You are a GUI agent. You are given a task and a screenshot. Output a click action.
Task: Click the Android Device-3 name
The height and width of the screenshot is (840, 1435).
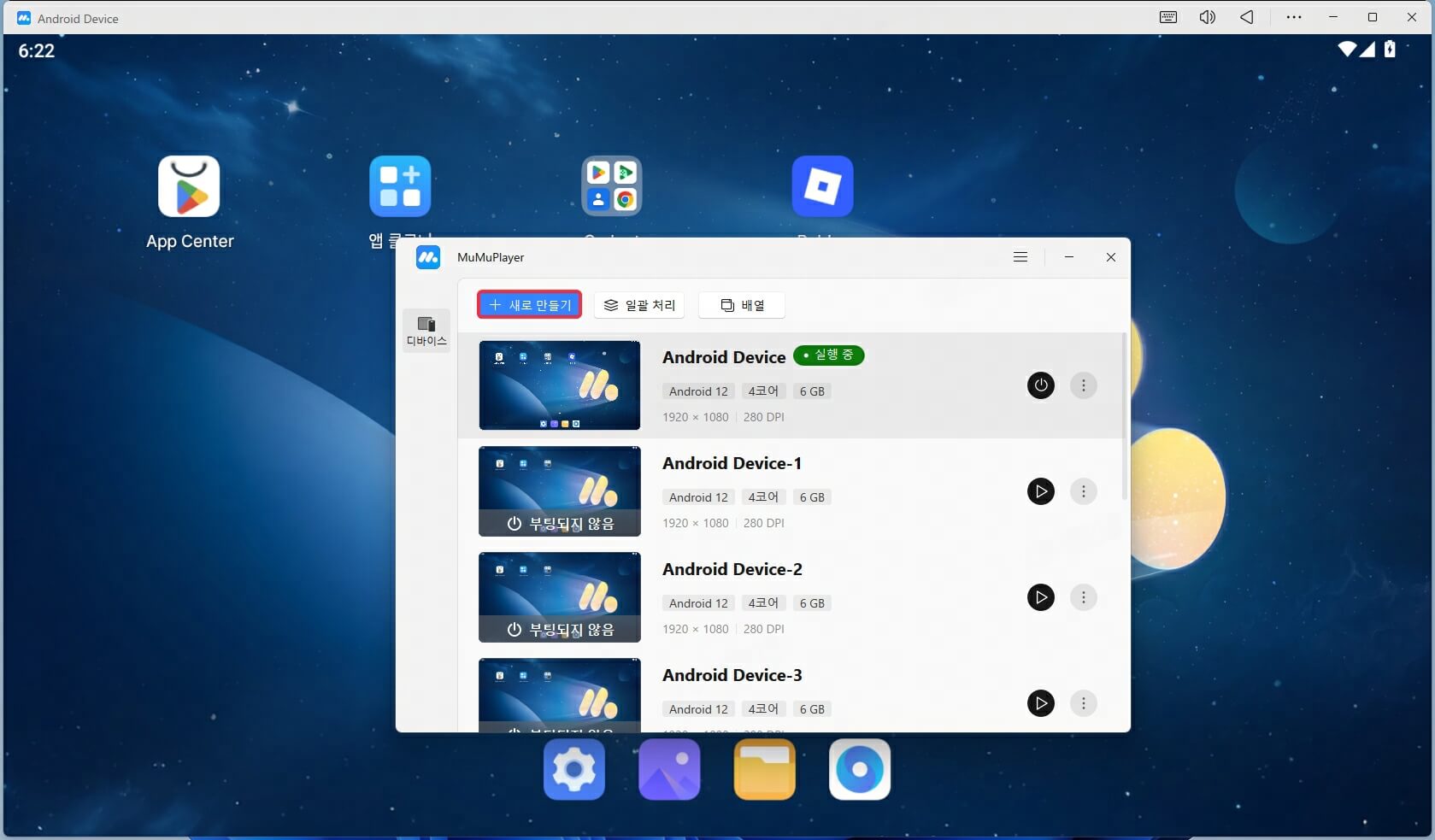coord(732,675)
